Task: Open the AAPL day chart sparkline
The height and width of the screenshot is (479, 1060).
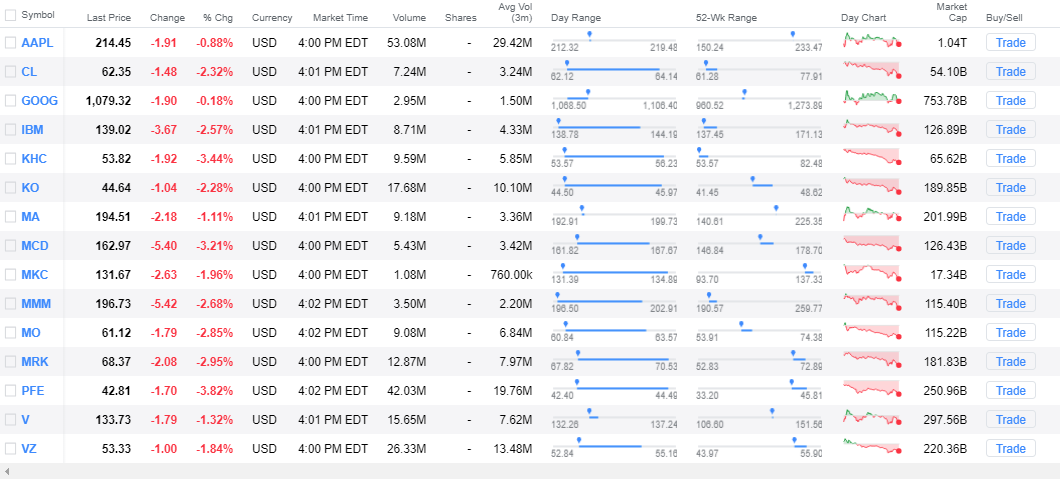Action: [x=871, y=41]
